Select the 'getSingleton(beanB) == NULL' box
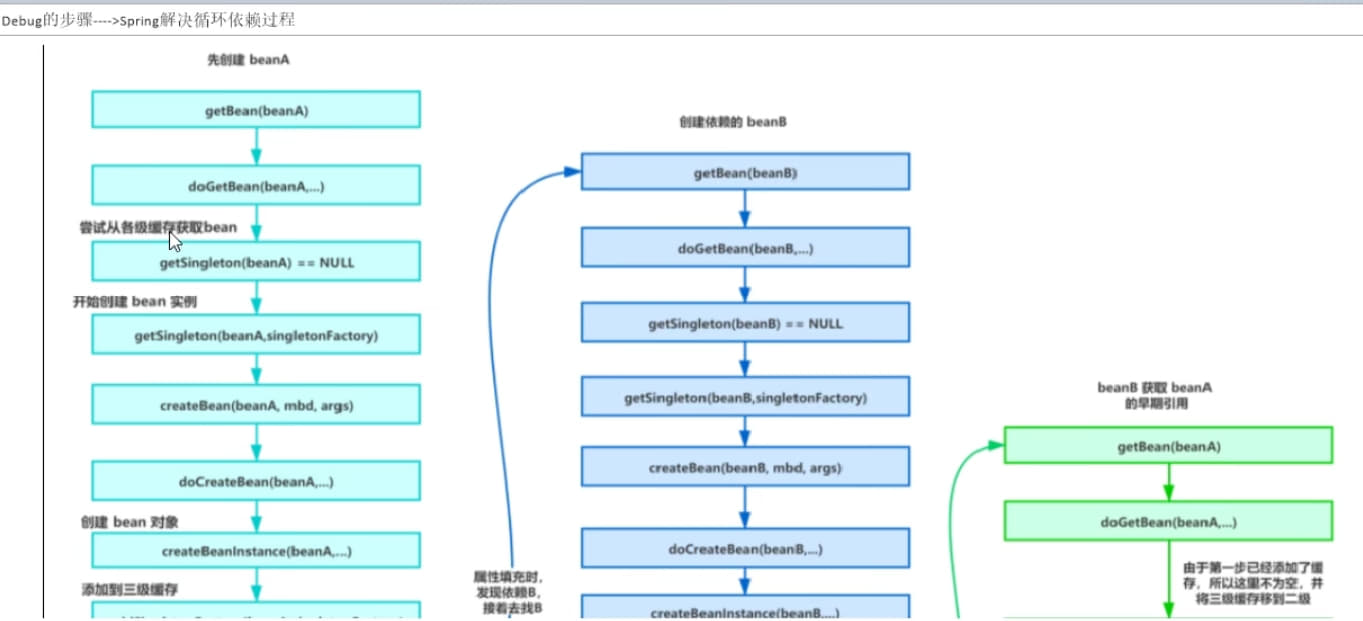 (745, 323)
